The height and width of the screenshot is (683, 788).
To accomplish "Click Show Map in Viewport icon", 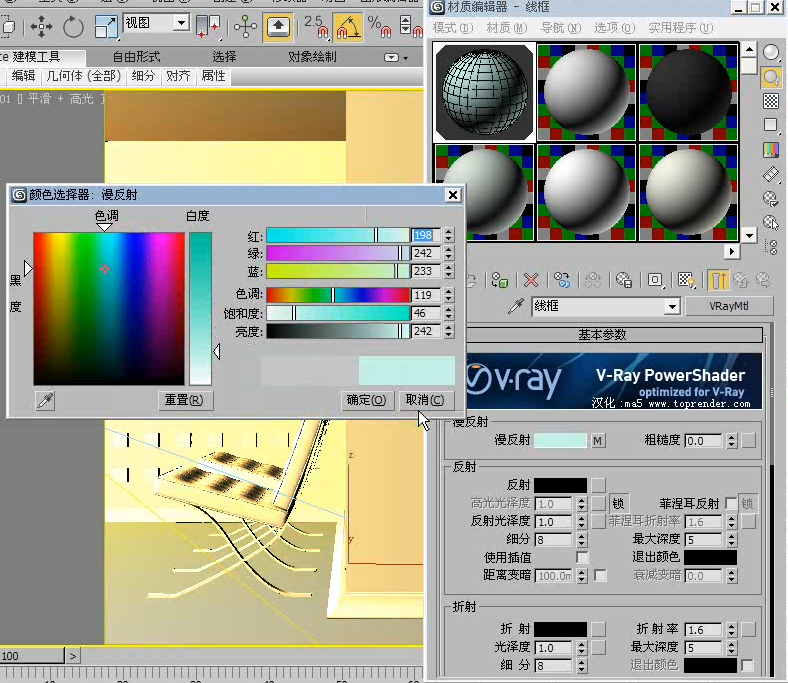I will point(686,280).
